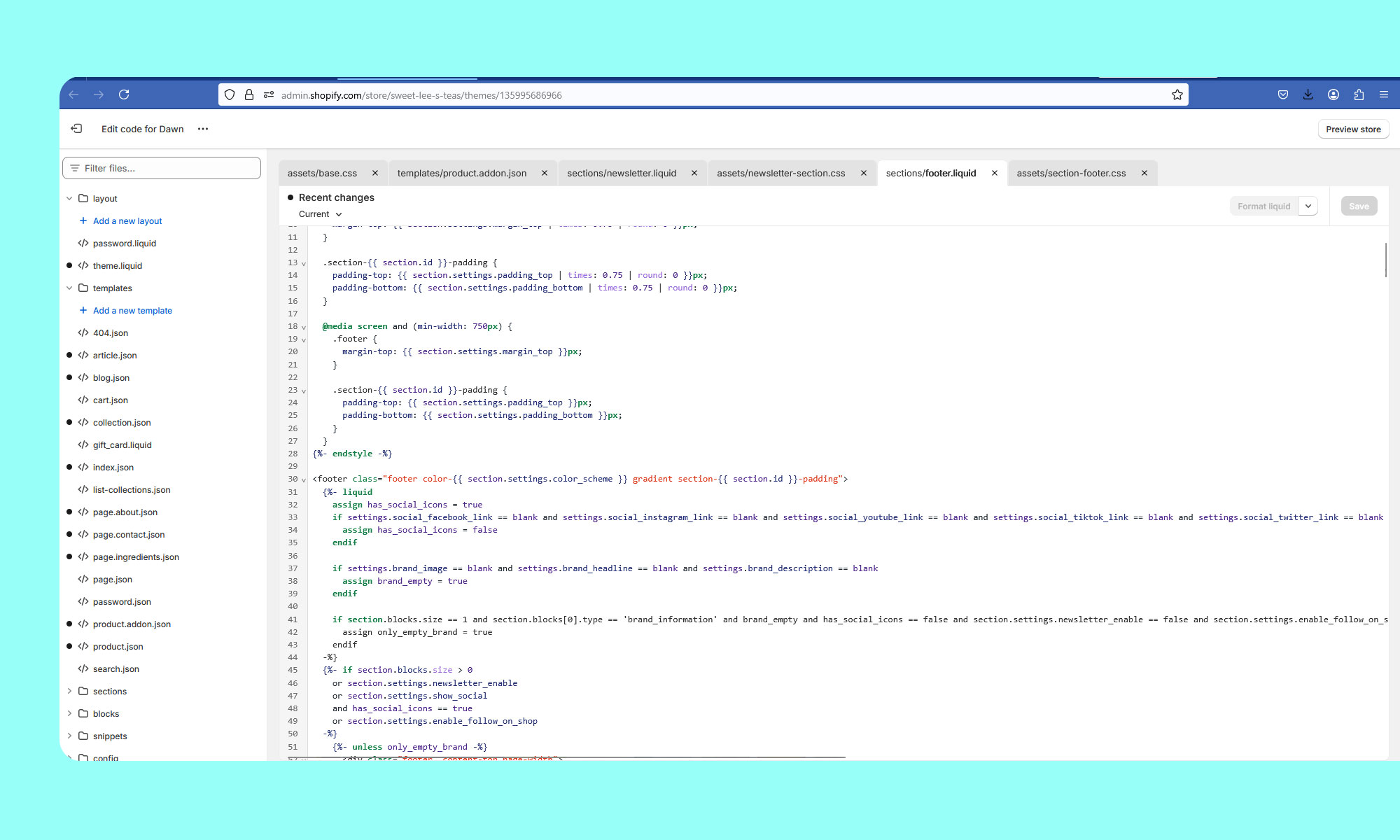
Task: Bookmark page with the star icon
Action: [x=1177, y=94]
